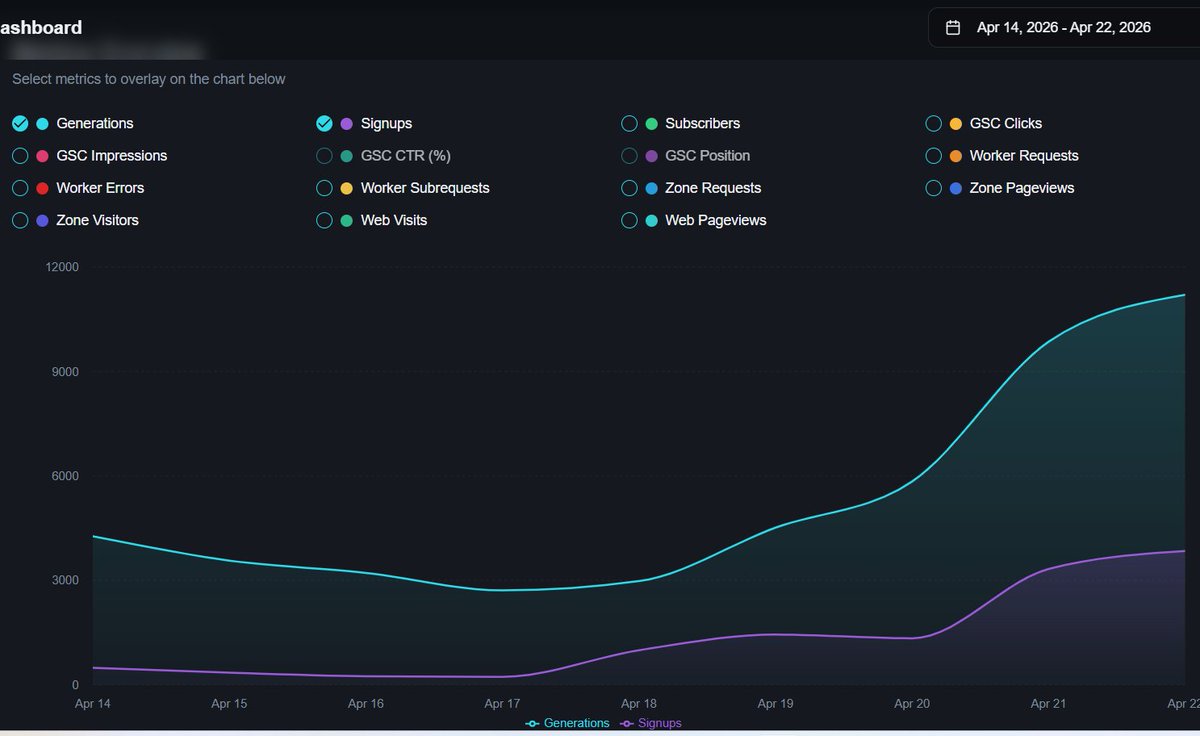Uncheck the Generations metric checkbox
The width and height of the screenshot is (1200, 736).
[x=20, y=124]
